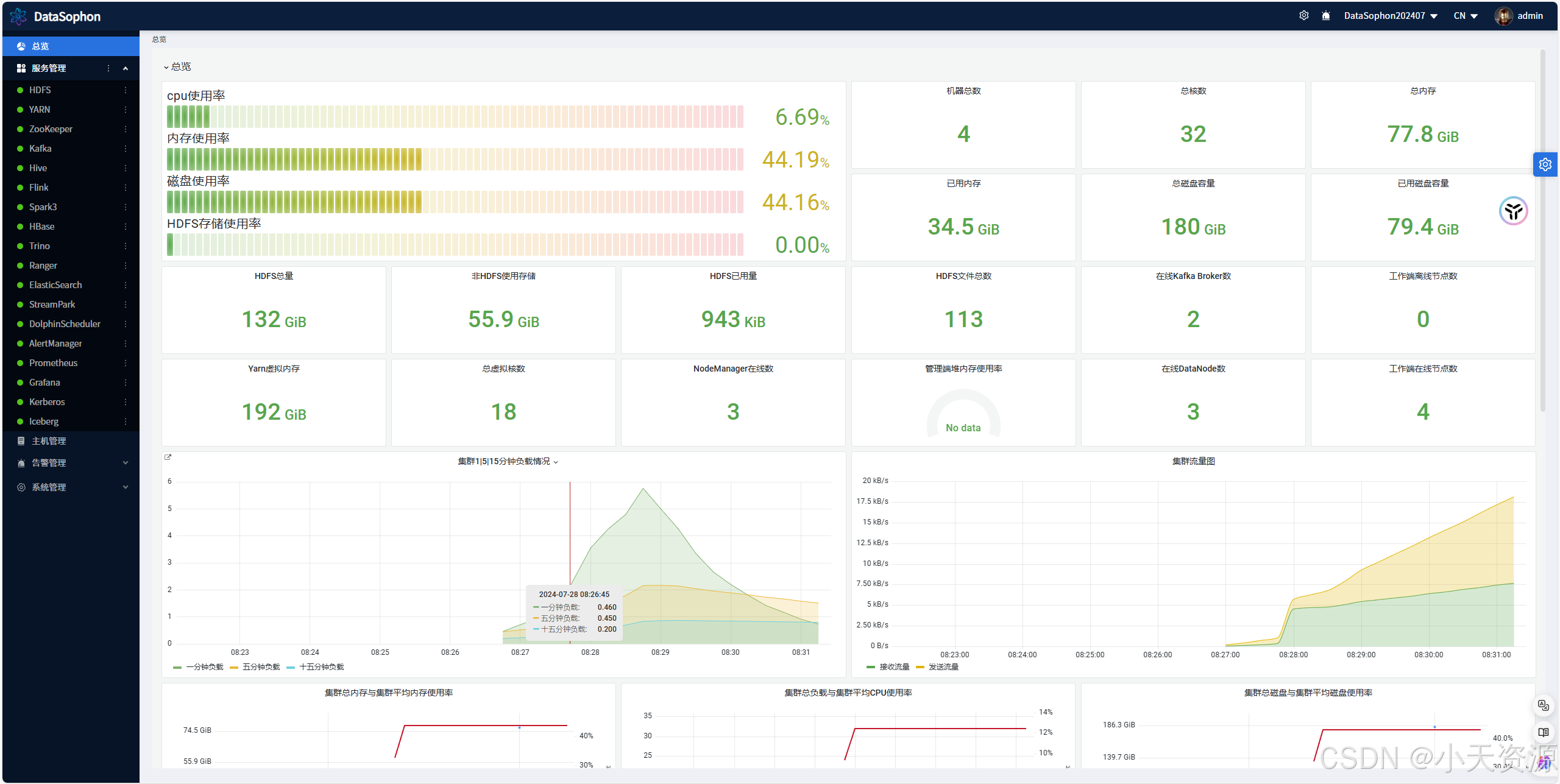Click the settings gear icon in top bar
The height and width of the screenshot is (784, 1560).
tap(1303, 16)
